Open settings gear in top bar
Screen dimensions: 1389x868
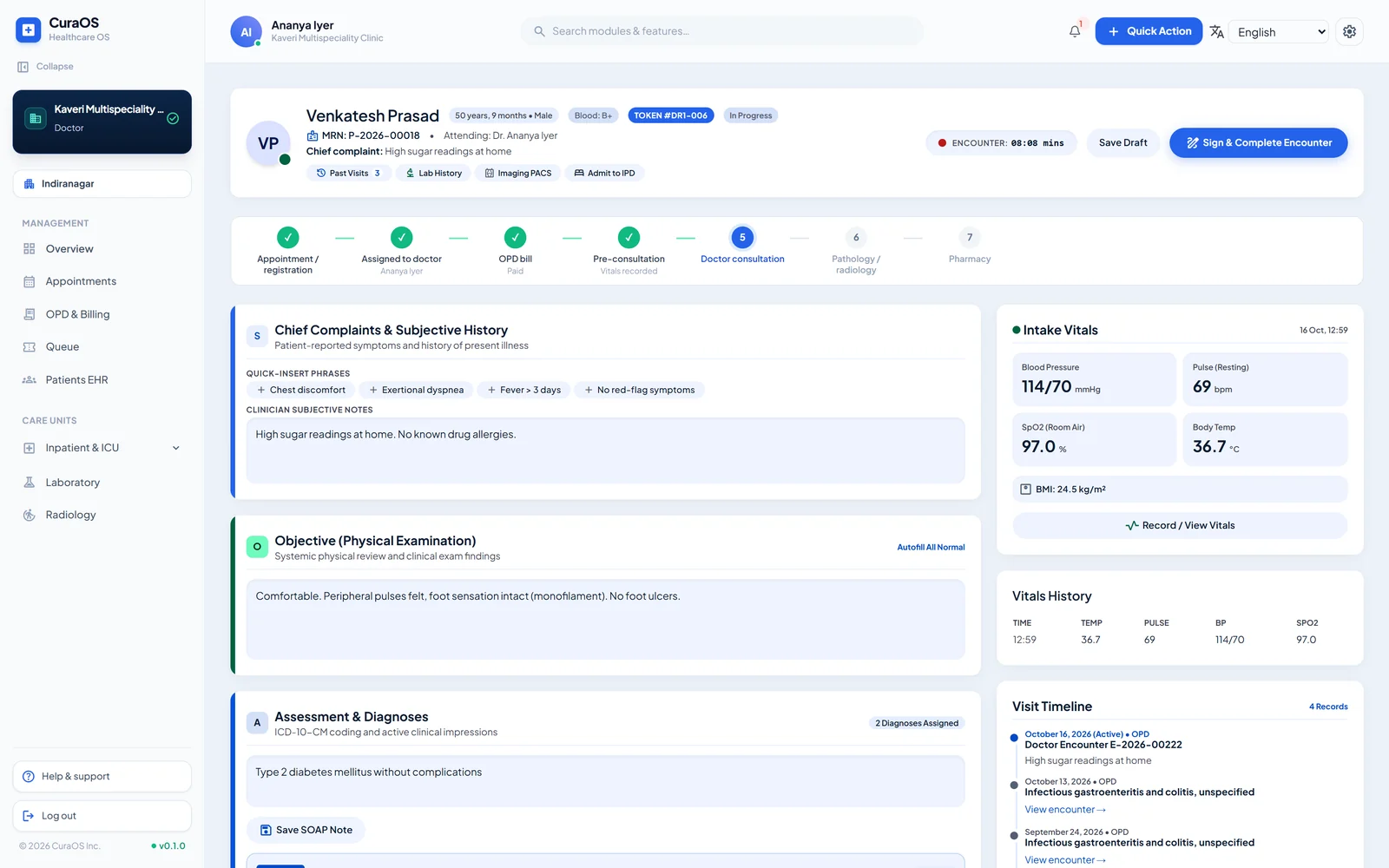coord(1349,31)
